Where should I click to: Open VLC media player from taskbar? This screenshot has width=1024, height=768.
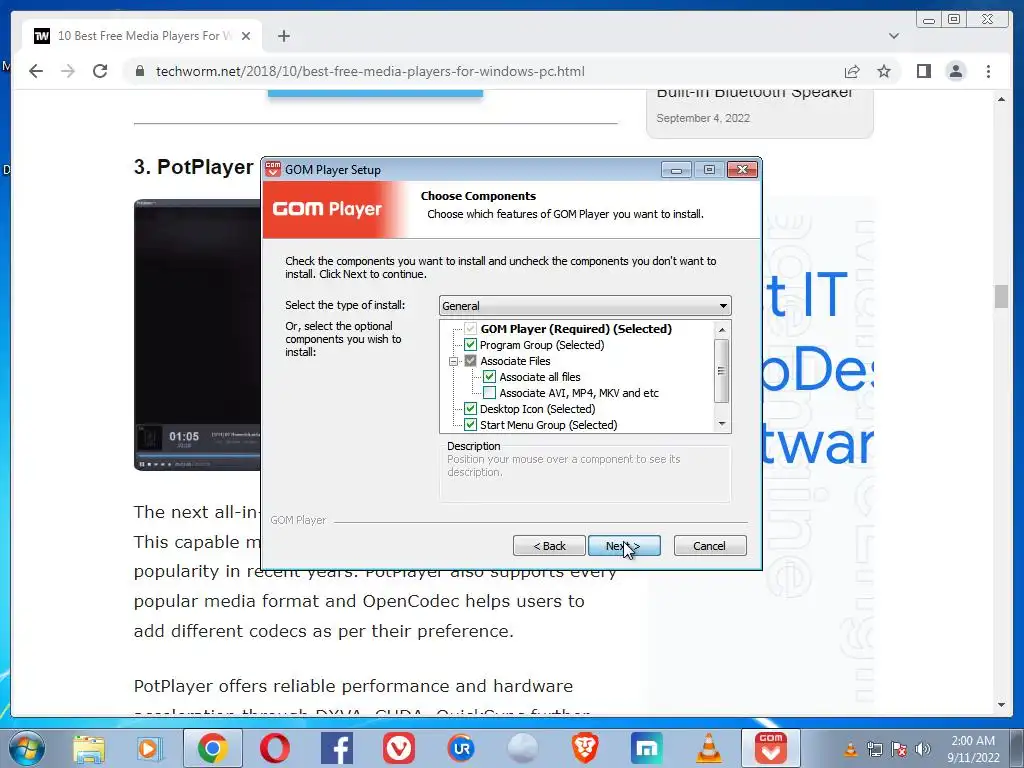point(709,749)
